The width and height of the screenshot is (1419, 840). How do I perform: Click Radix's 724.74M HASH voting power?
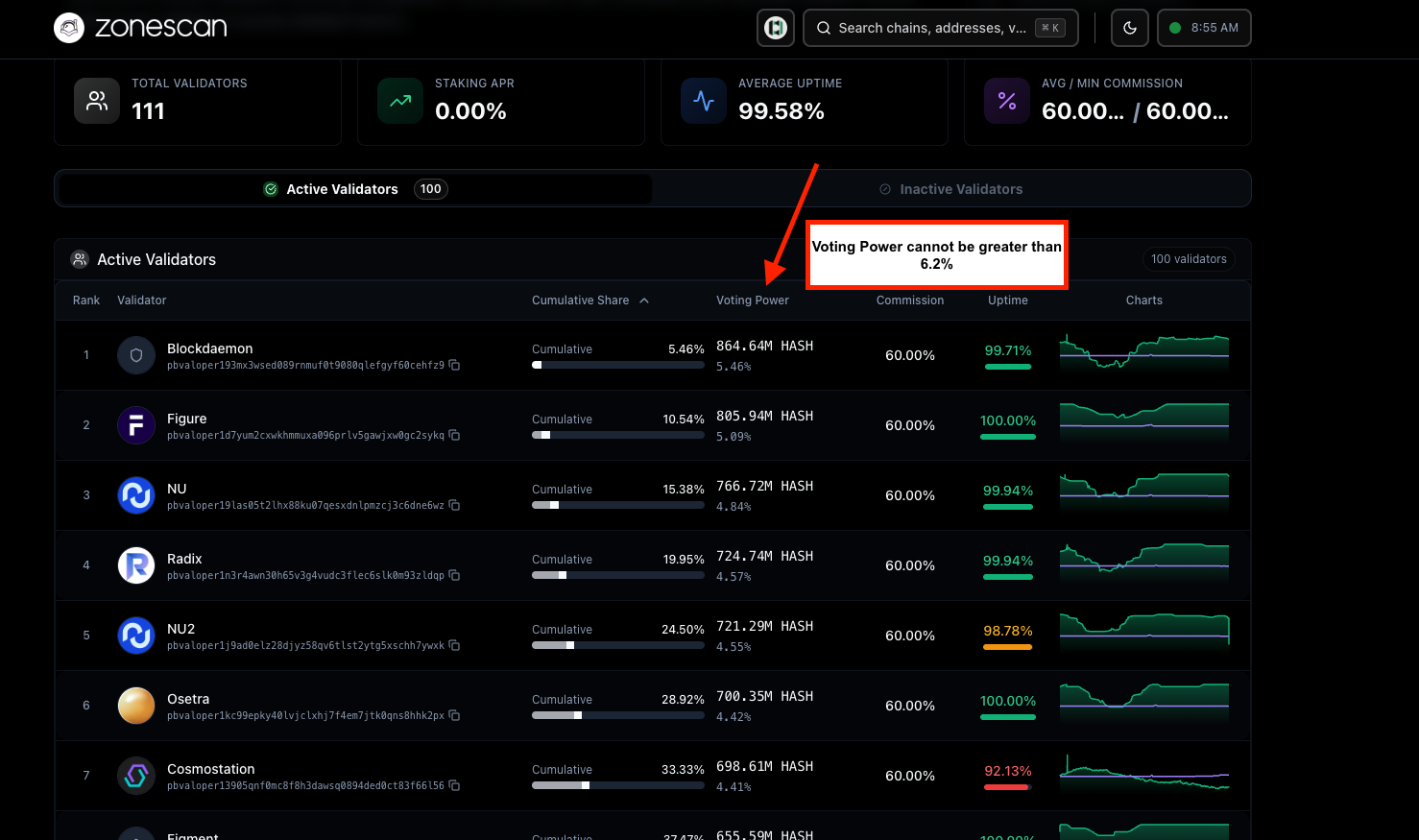pos(764,556)
